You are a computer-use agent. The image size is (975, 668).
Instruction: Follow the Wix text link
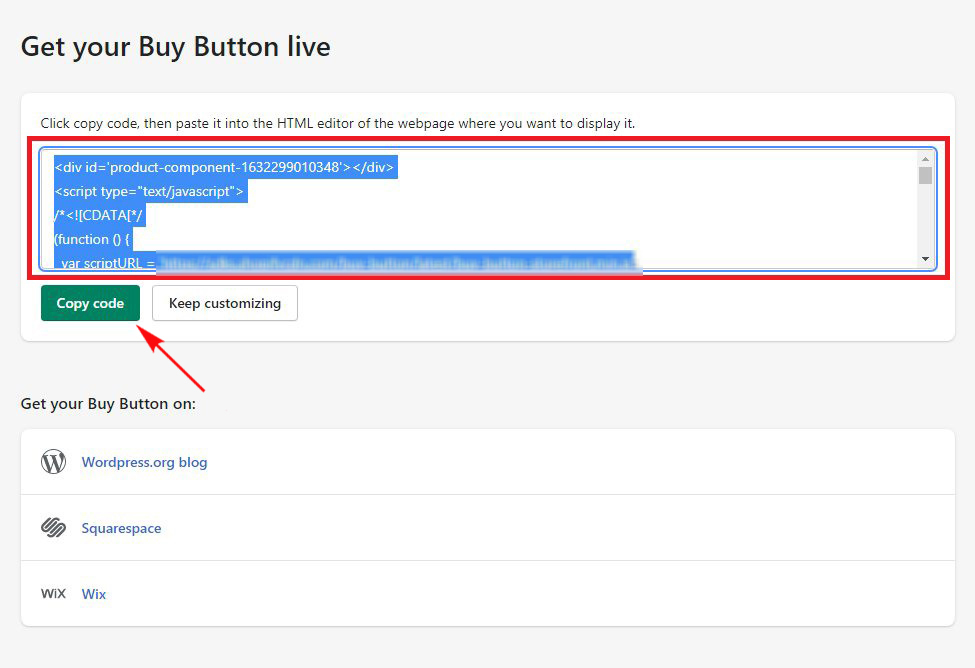click(94, 594)
